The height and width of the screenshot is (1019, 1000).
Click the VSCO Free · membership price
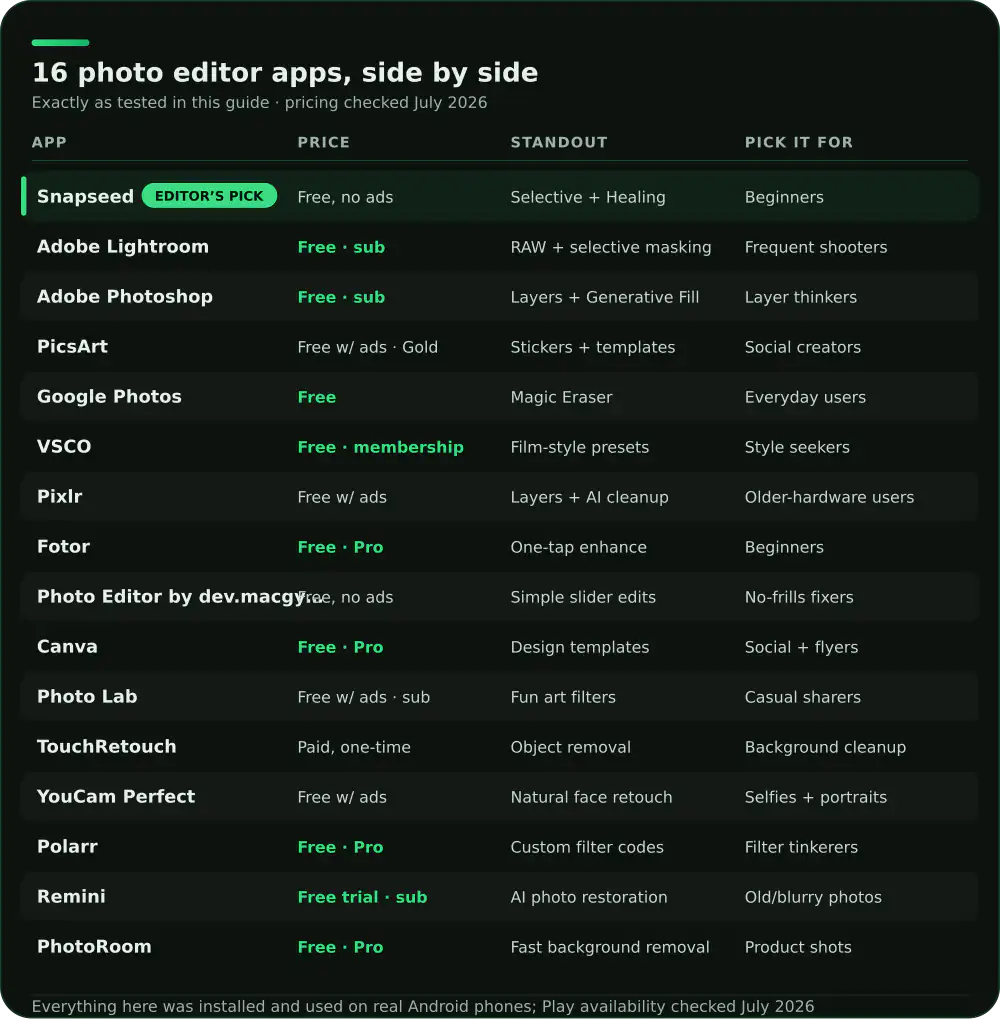point(381,447)
